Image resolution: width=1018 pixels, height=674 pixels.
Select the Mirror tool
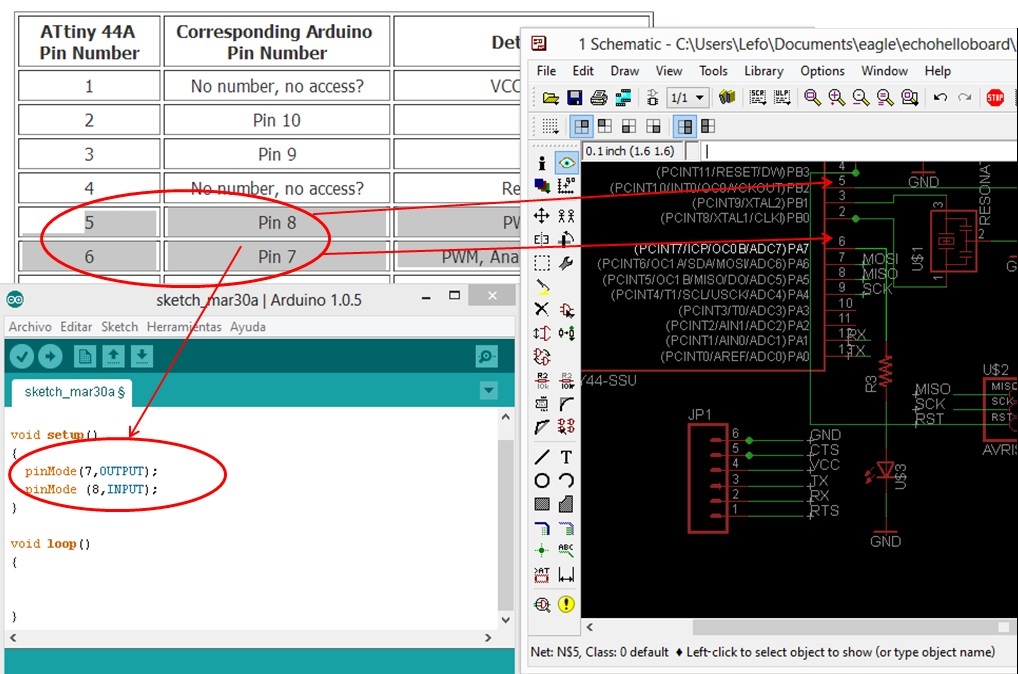coord(541,240)
